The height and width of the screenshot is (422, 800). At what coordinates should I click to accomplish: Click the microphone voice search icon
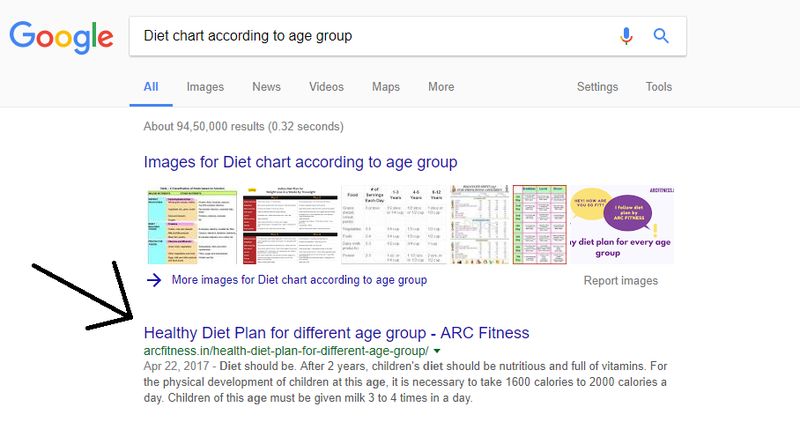(626, 36)
